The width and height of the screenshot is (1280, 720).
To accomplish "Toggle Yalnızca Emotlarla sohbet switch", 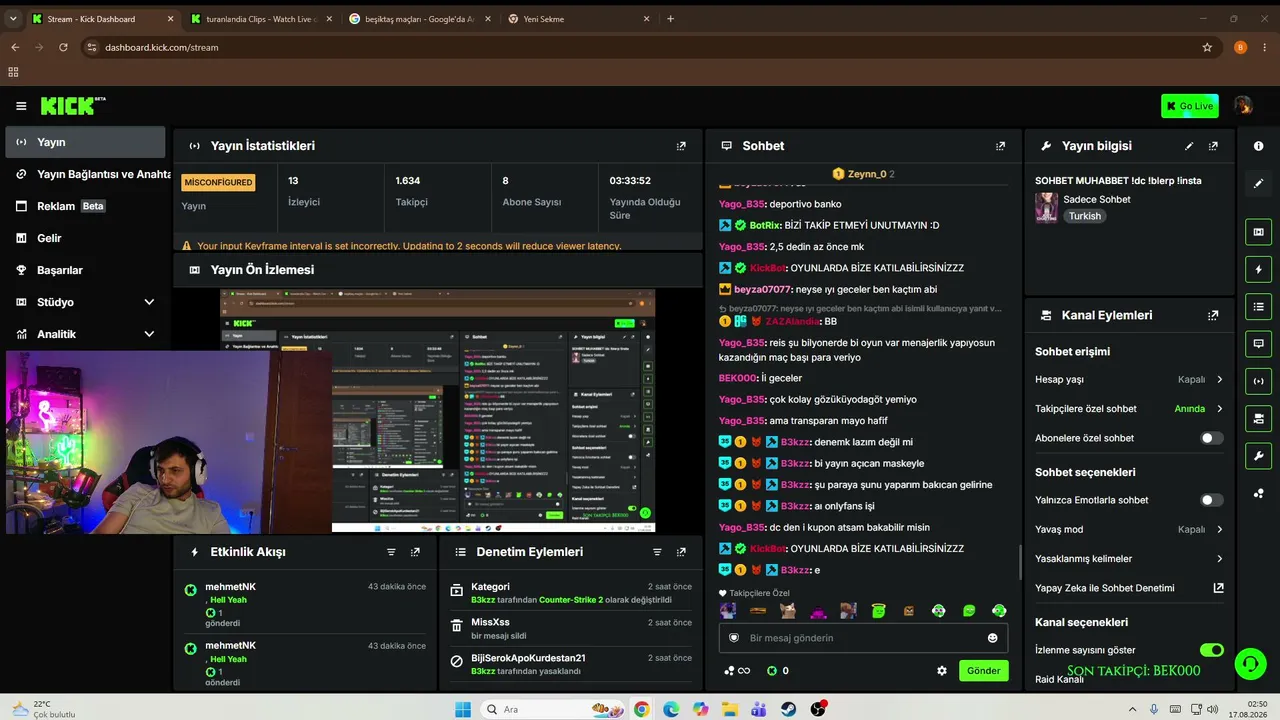I will [x=1211, y=500].
